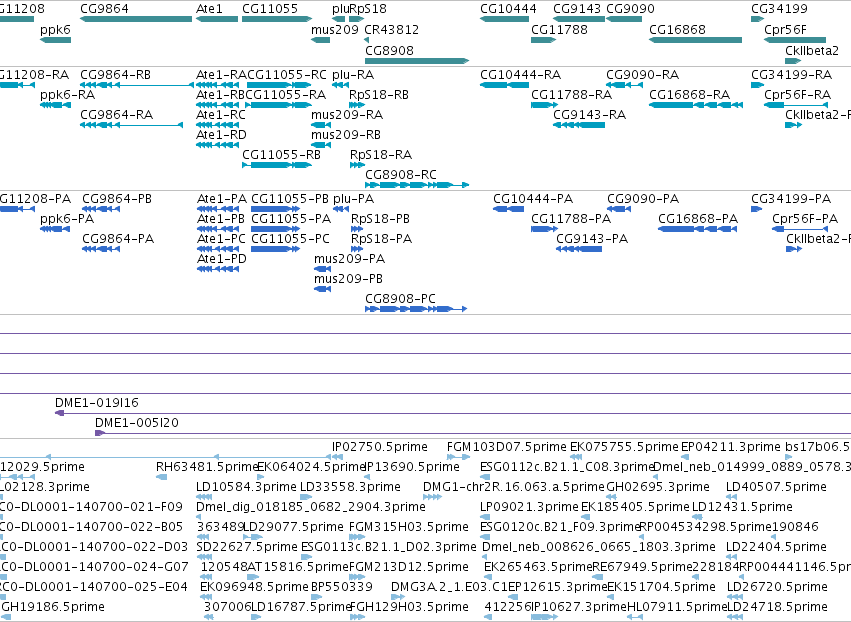Open transcript CG9864-RB
The image size is (851, 622).
pyautogui.click(x=137, y=85)
